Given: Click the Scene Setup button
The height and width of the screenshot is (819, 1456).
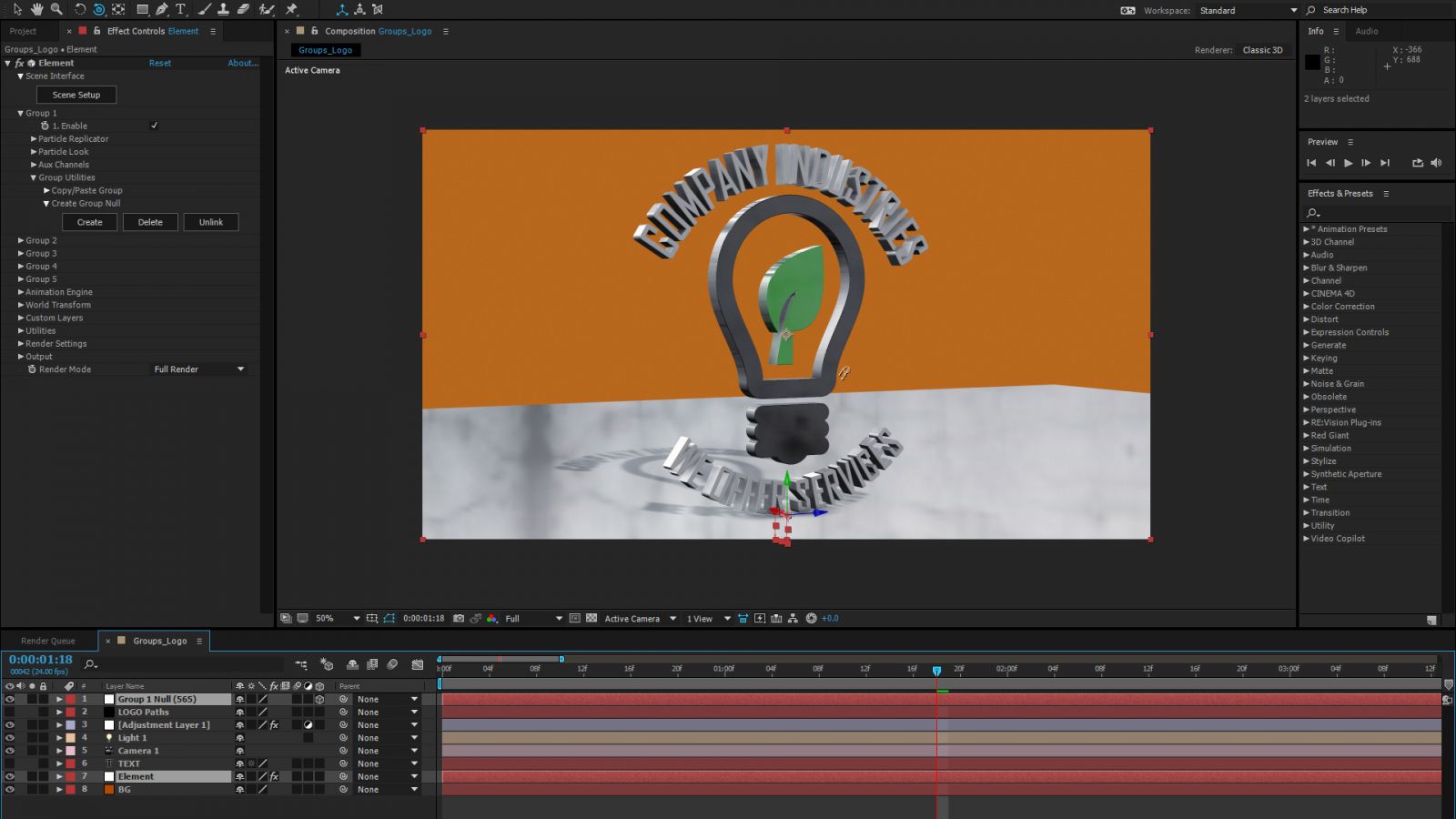Looking at the screenshot, I should (76, 95).
